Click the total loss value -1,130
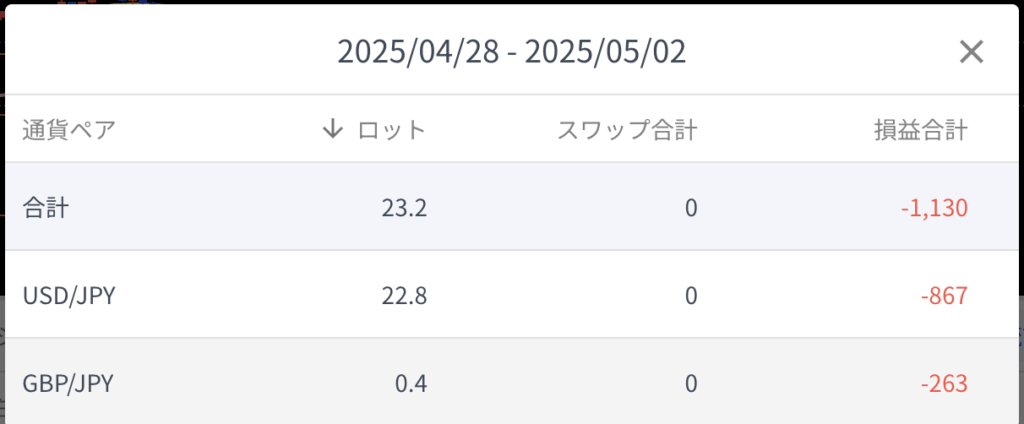Viewport: 1024px width, 424px height. point(934,208)
